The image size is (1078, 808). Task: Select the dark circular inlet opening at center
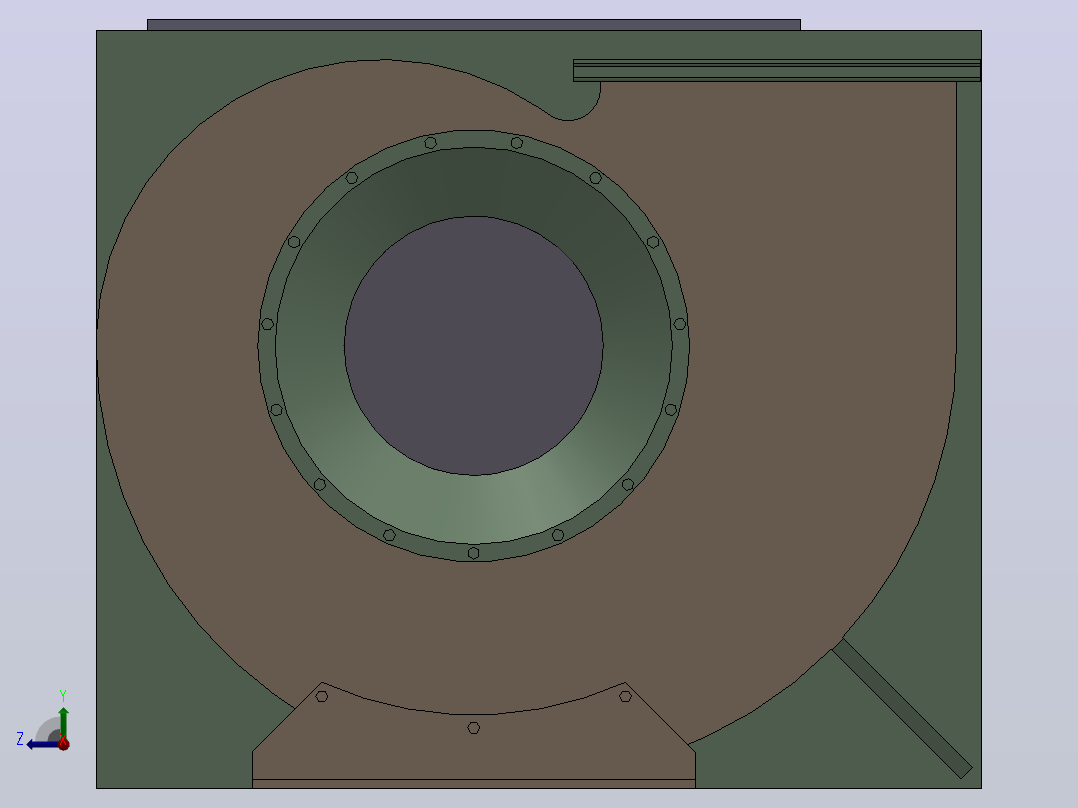pos(474,345)
